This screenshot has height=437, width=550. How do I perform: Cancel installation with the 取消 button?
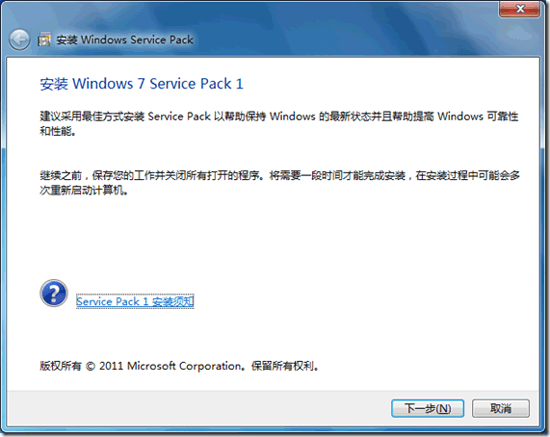[501, 408]
